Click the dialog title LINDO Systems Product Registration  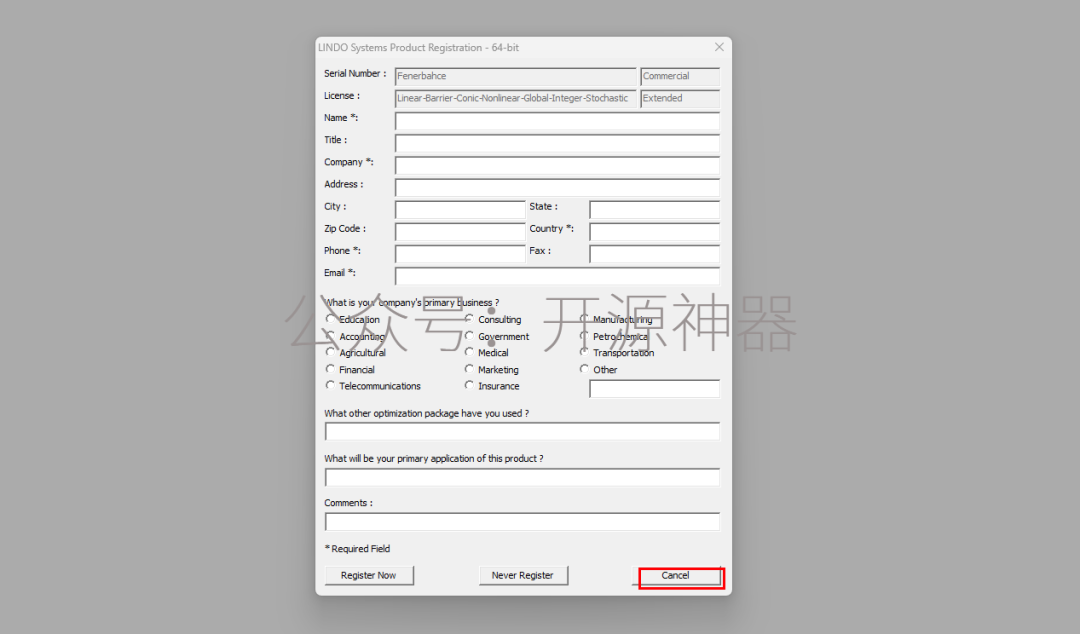coord(418,48)
